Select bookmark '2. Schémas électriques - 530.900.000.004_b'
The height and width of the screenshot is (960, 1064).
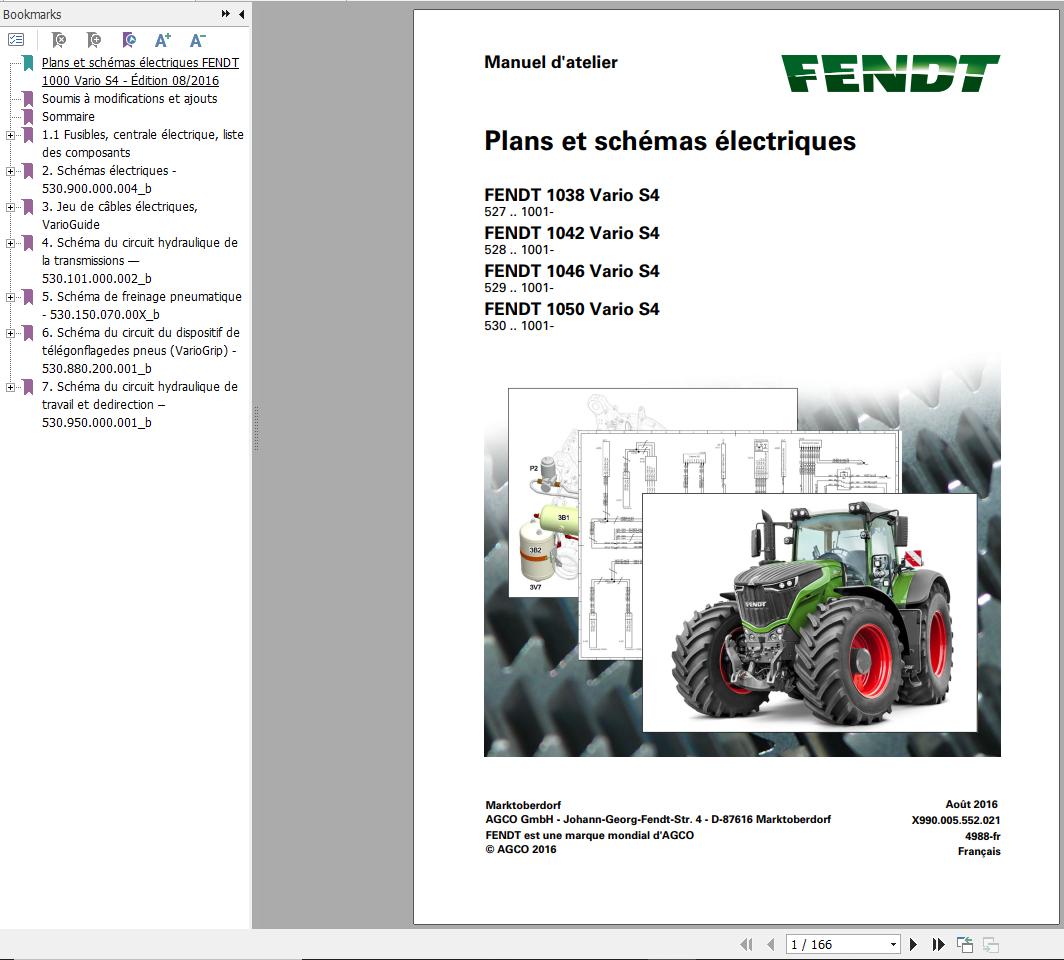(x=109, y=179)
